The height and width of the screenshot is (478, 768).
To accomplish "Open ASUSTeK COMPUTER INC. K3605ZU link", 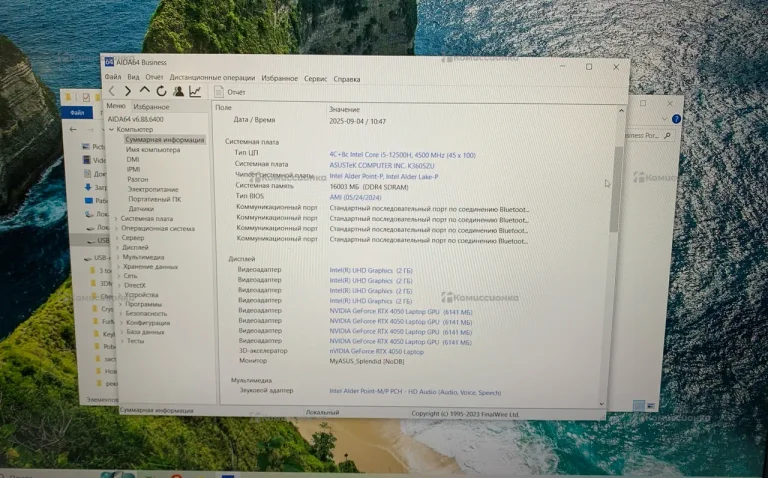I will 382,166.
